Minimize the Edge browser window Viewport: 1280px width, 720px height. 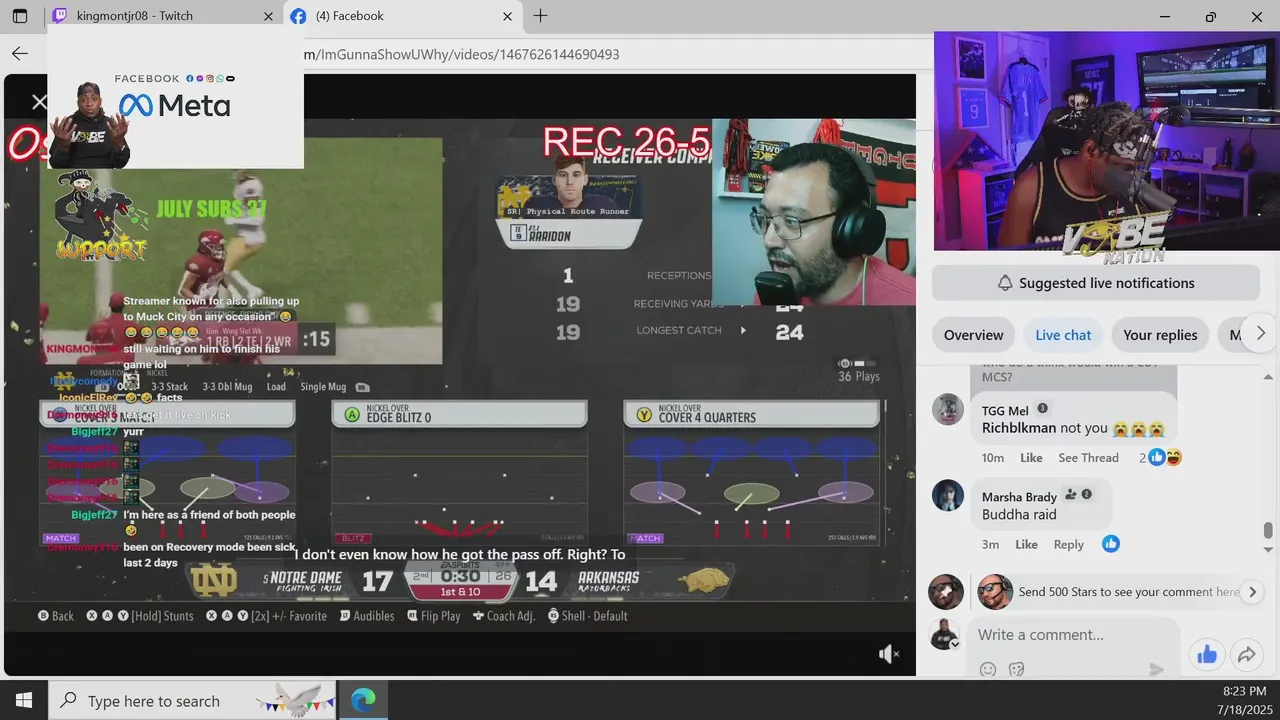pos(1165,16)
